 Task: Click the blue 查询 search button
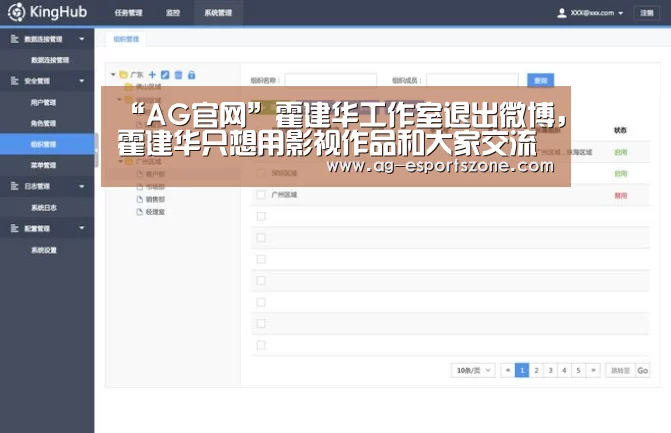pos(540,80)
